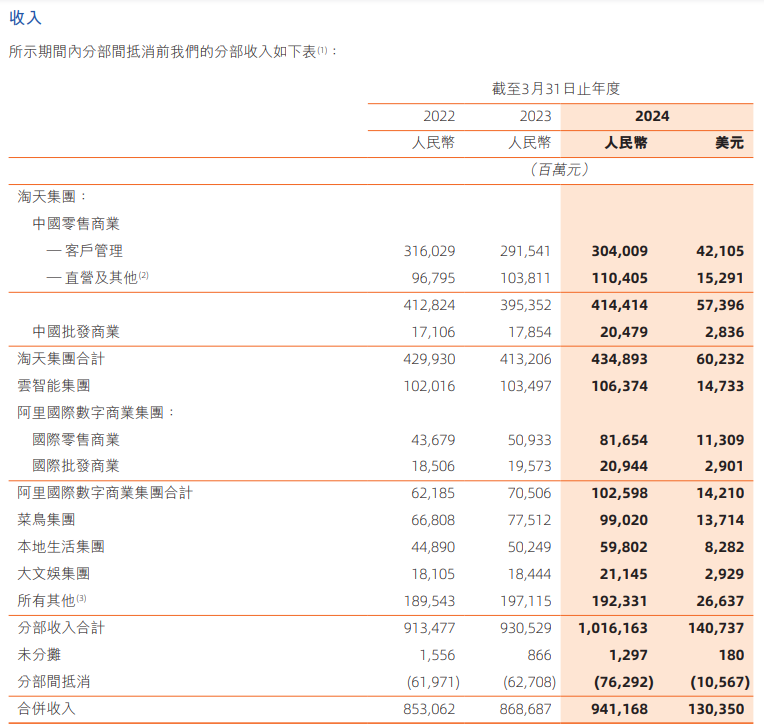Select value 106,374 in 雲智能集團 row
Image resolution: width=764 pixels, height=728 pixels.
[x=620, y=386]
